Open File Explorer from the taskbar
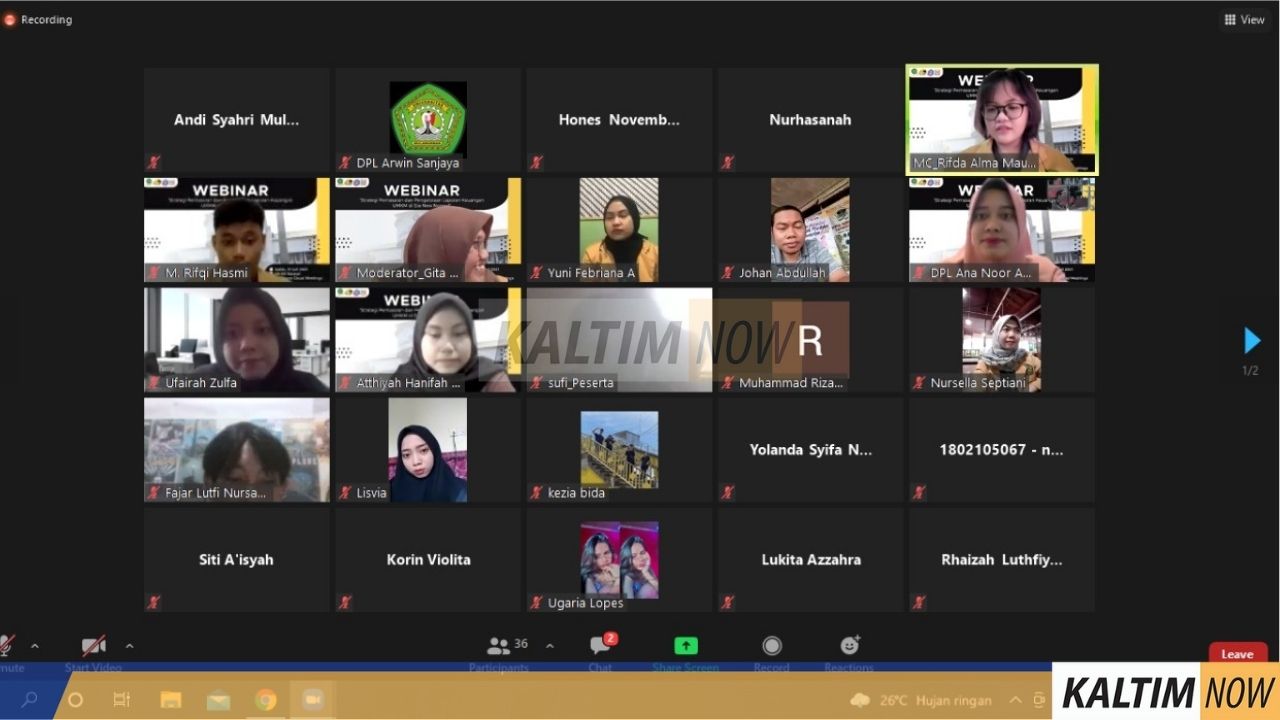Image resolution: width=1280 pixels, height=720 pixels. coord(171,700)
